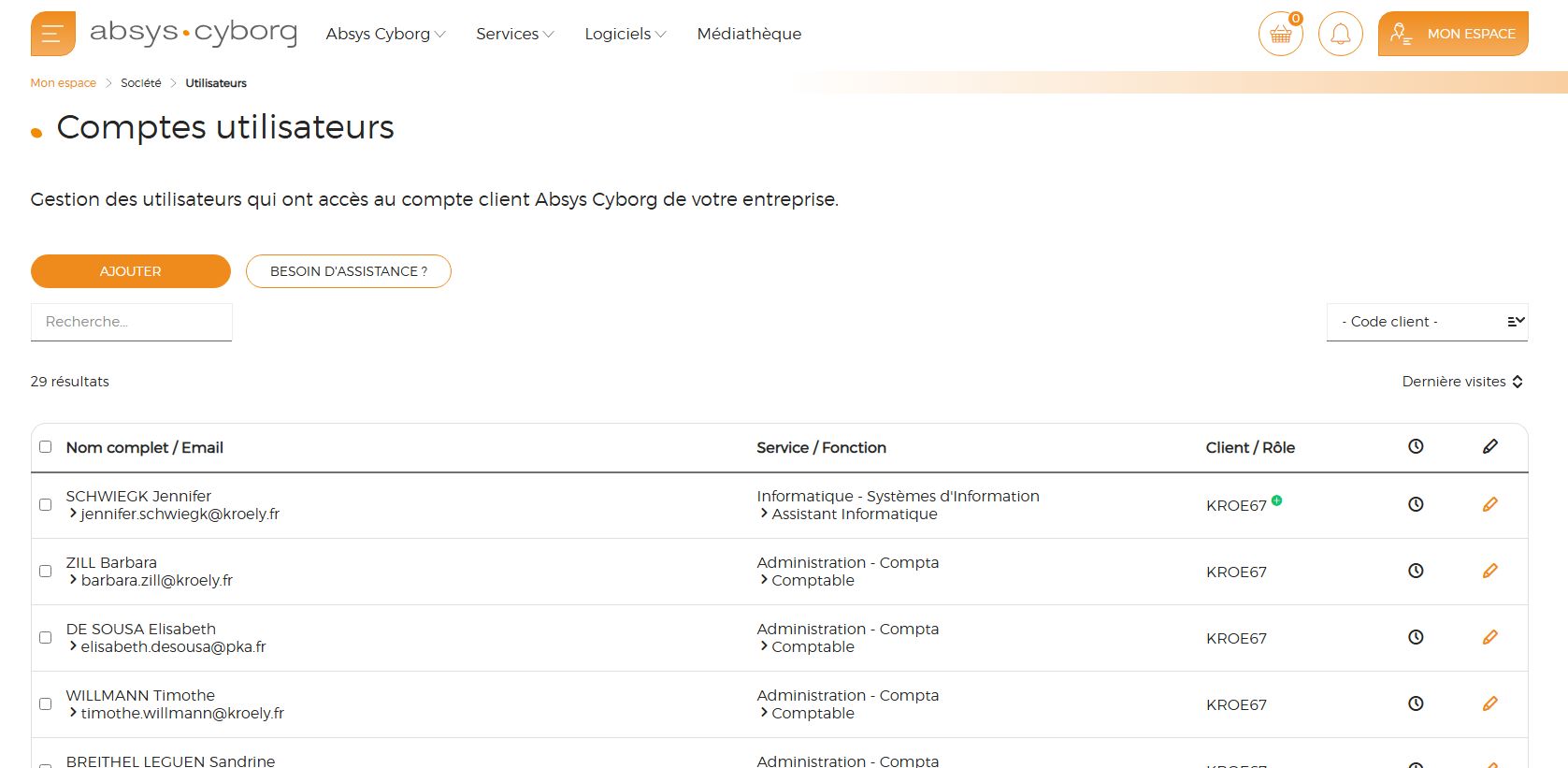Image resolution: width=1568 pixels, height=768 pixels.
Task: Click Informatique - Systèmes d'Information text
Action: [x=899, y=496]
